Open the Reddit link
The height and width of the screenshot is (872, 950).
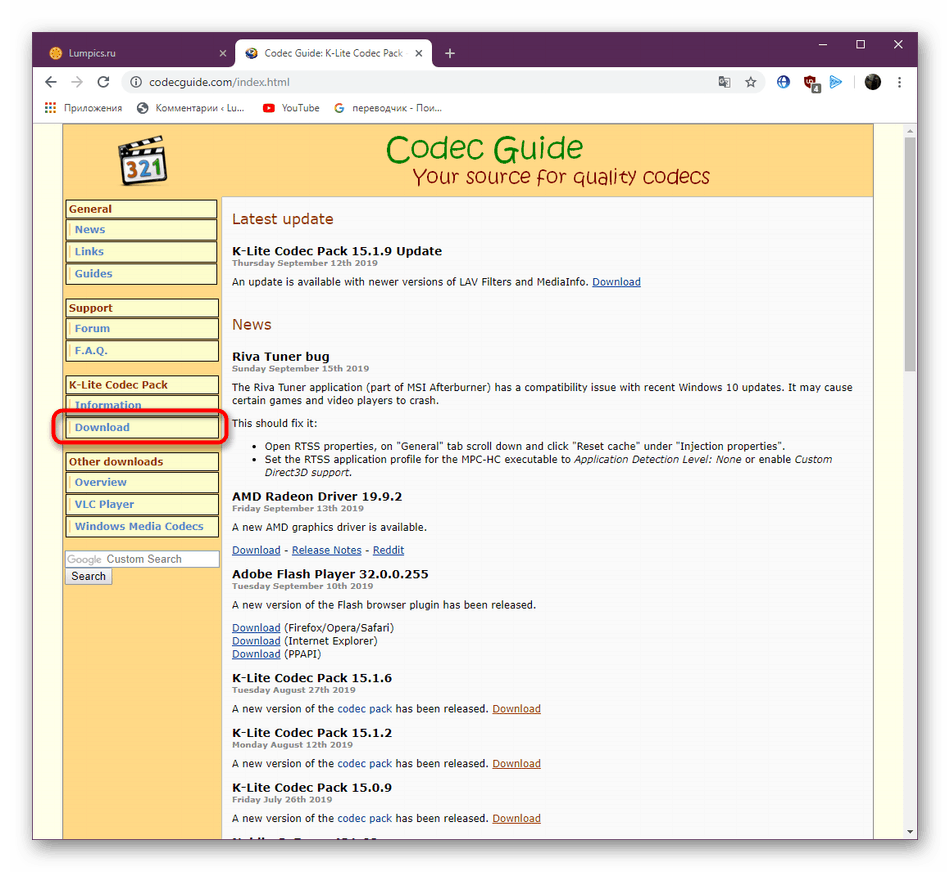(388, 550)
